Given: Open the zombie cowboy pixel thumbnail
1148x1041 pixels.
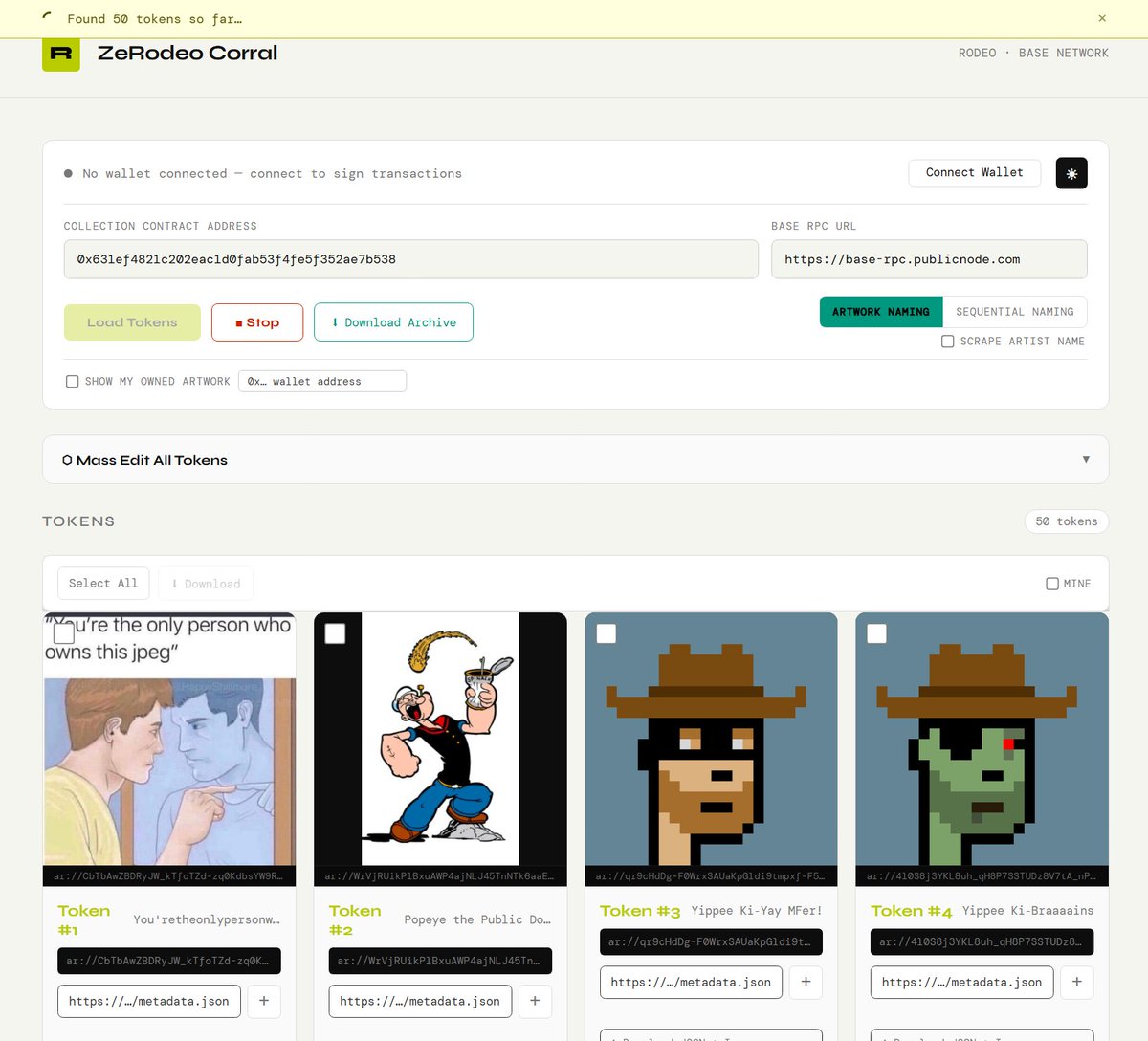Looking at the screenshot, I should pyautogui.click(x=982, y=739).
